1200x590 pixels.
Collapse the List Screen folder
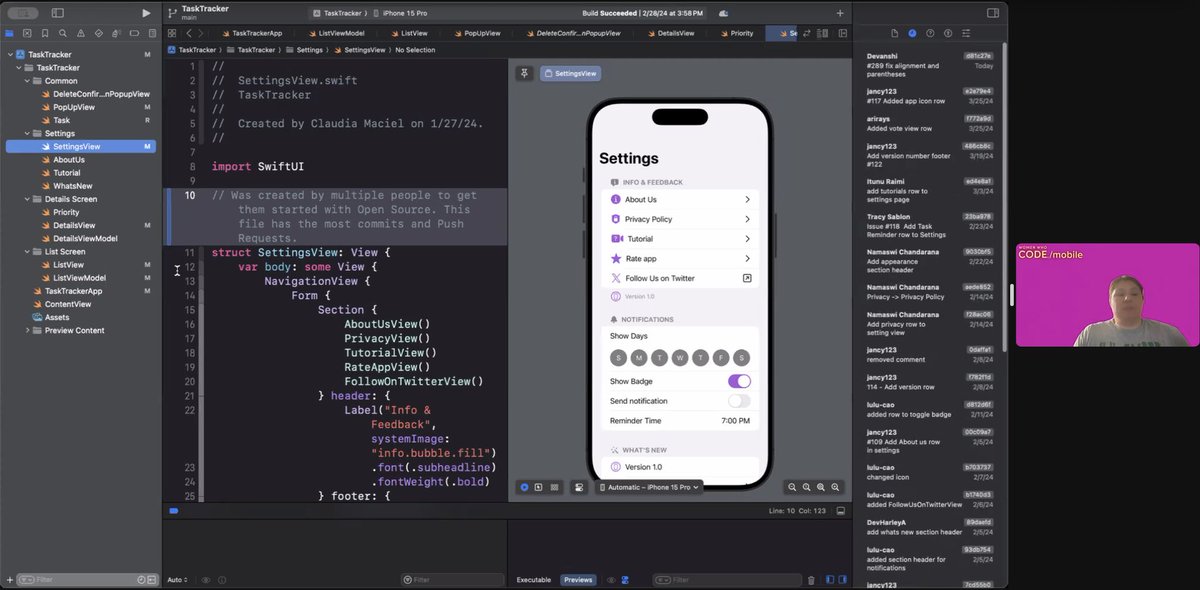pos(25,252)
